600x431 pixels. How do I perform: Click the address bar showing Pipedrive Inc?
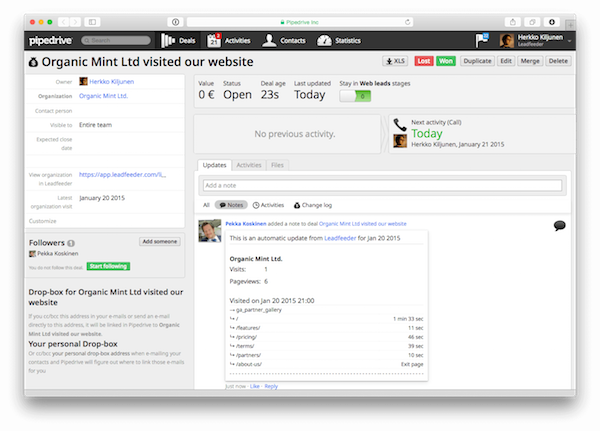[300, 22]
